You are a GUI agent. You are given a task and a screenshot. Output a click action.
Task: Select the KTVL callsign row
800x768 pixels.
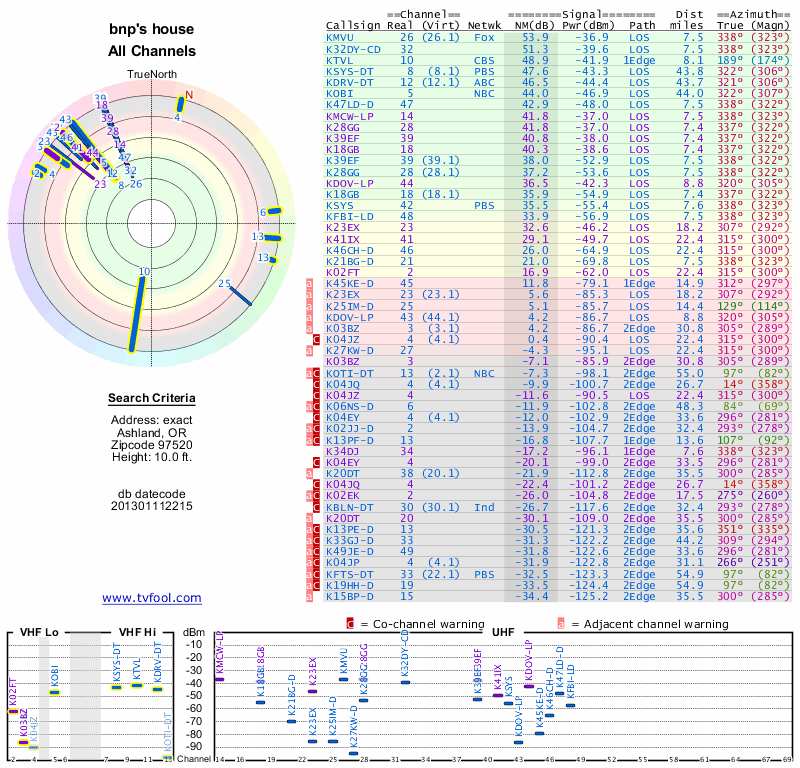(558, 60)
